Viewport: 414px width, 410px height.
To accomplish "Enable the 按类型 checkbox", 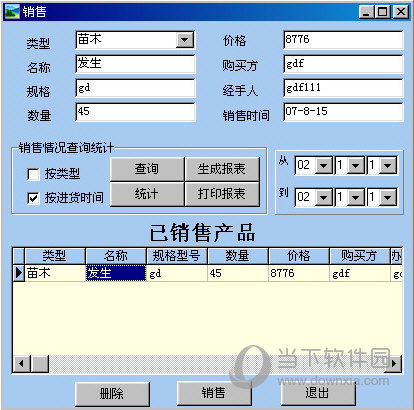I will (33, 174).
